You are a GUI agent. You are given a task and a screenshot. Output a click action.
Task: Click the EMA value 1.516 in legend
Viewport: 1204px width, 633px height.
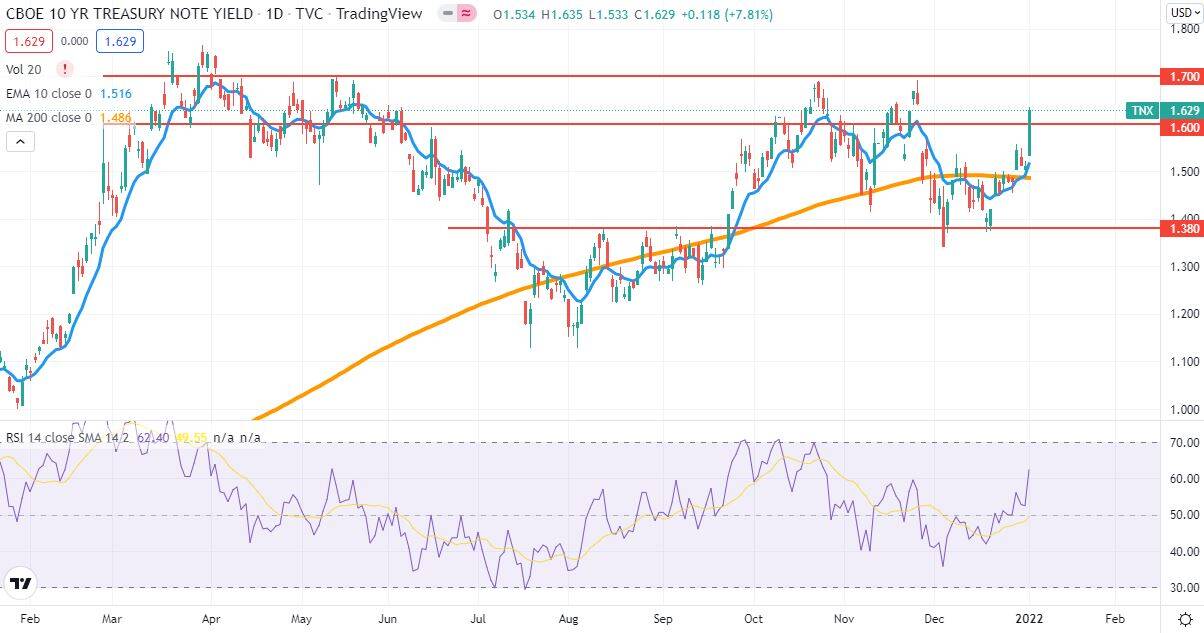pos(116,94)
